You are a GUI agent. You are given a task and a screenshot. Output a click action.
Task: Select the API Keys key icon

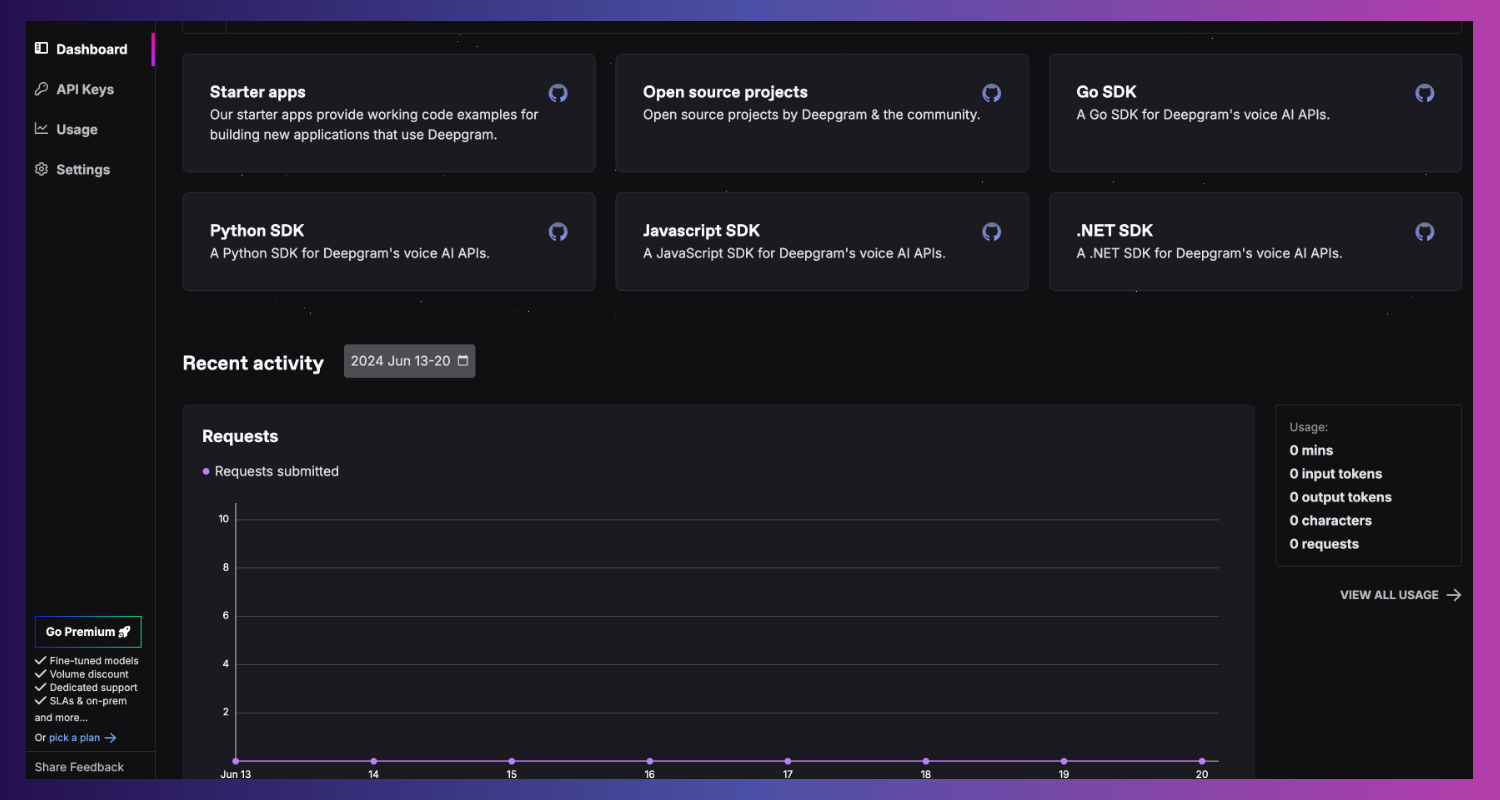click(41, 88)
